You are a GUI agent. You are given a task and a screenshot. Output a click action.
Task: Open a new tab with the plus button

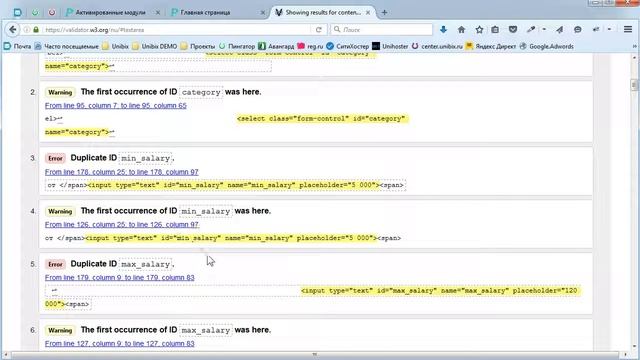(384, 13)
